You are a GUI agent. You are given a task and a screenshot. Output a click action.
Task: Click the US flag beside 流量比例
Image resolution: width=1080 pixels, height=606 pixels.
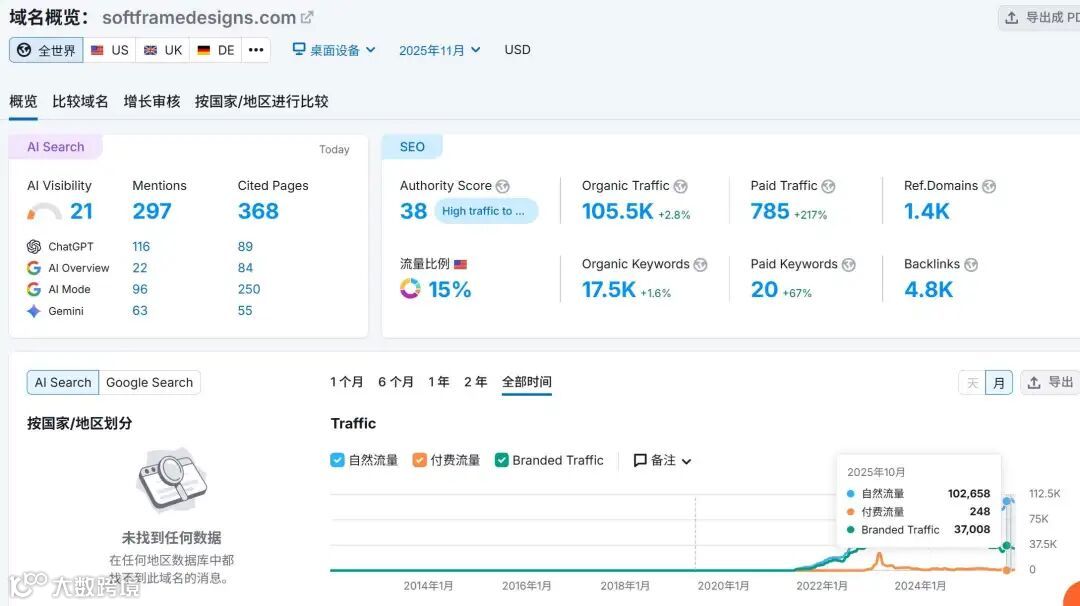tap(461, 264)
